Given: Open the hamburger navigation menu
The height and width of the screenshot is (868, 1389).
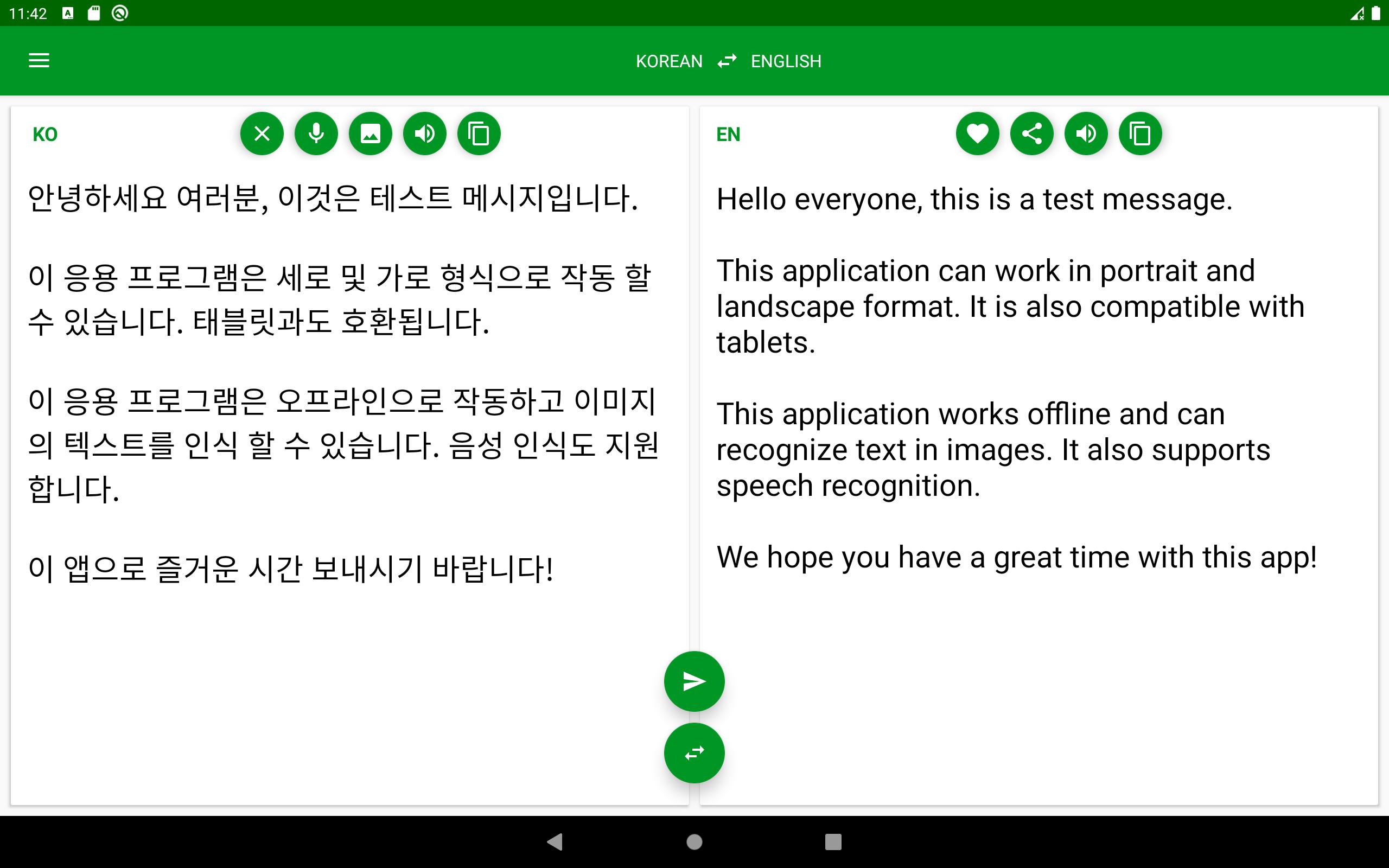Looking at the screenshot, I should 39,60.
